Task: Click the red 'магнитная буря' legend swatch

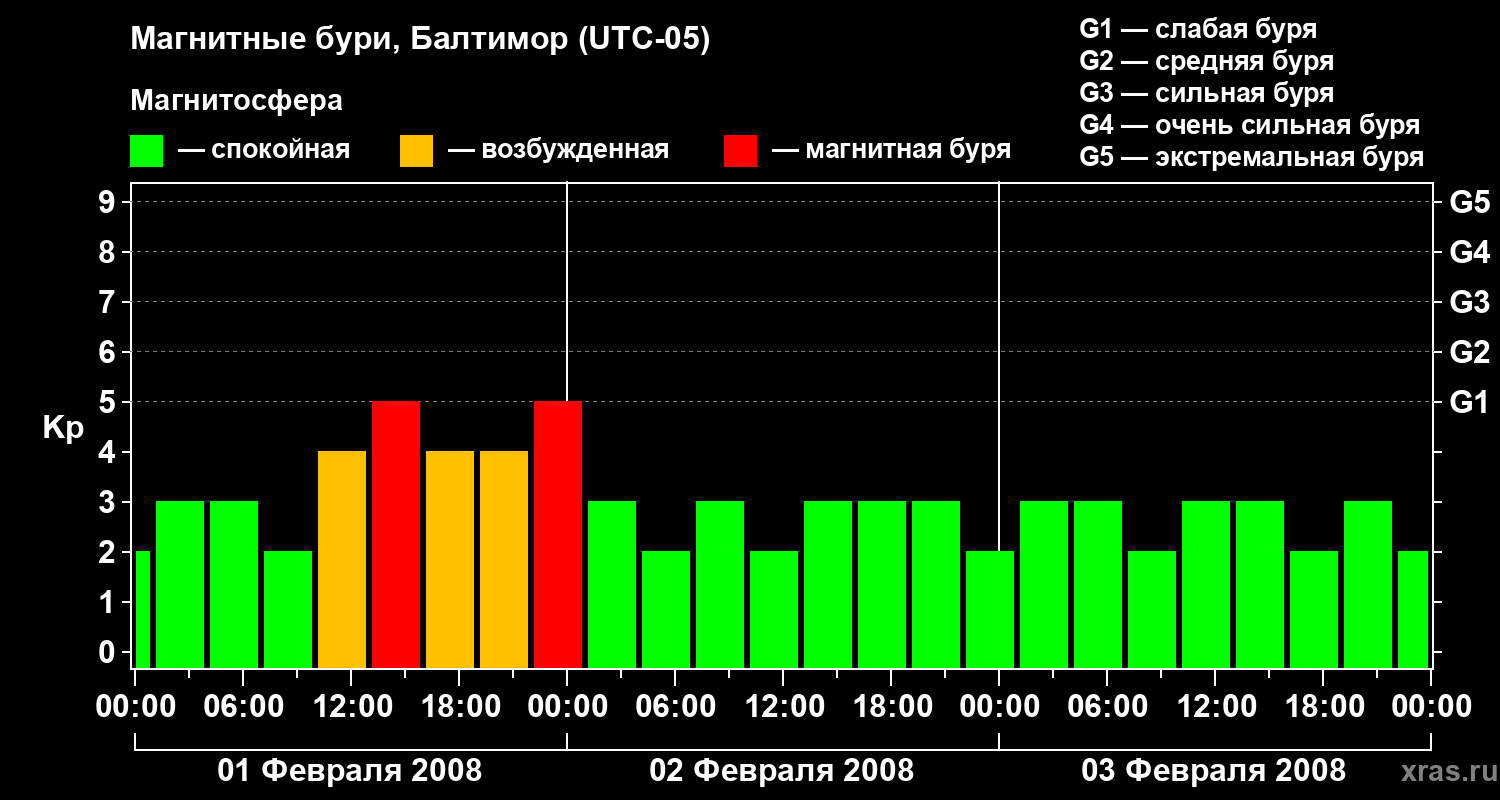Action: [x=740, y=151]
